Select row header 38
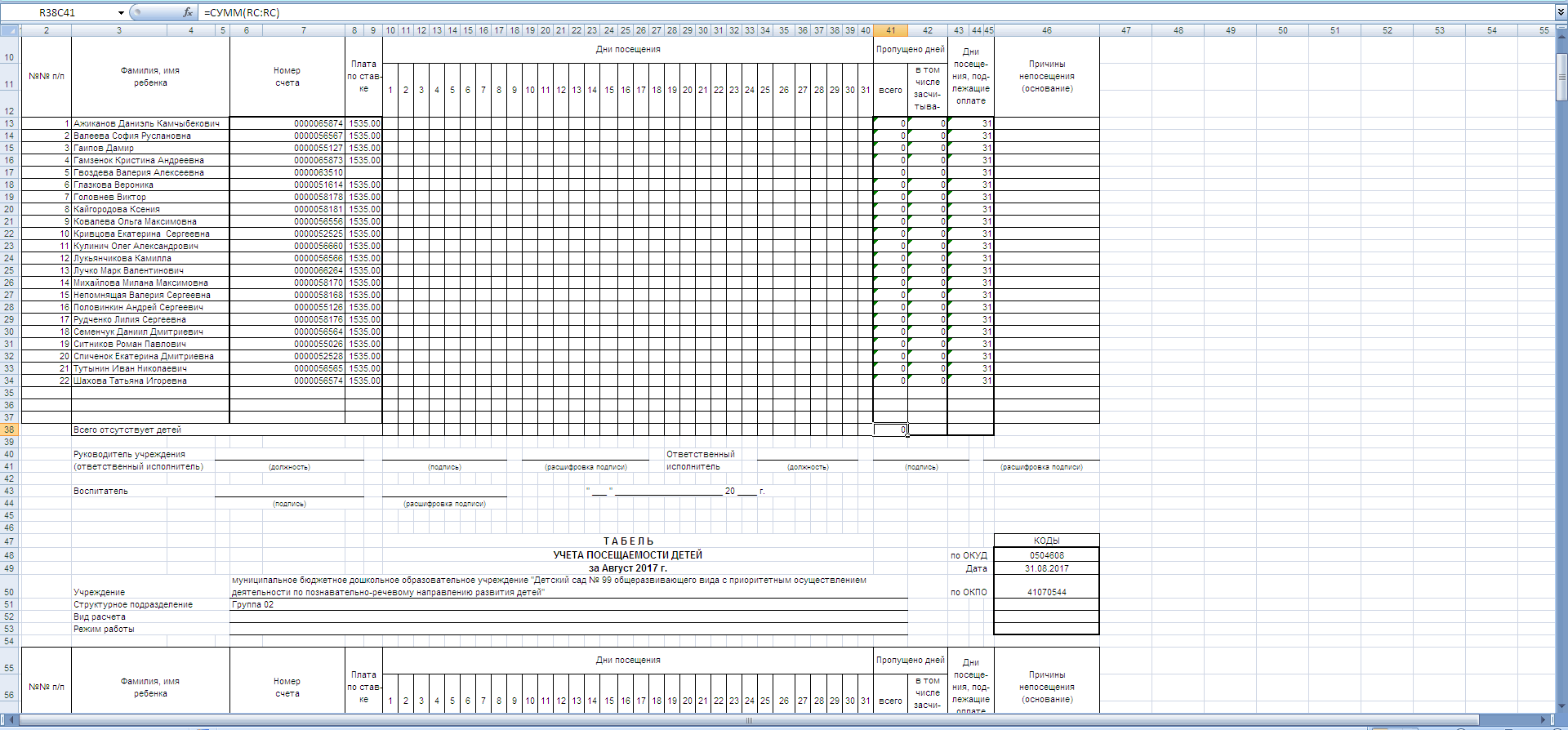This screenshot has width=1568, height=730. pos(10,430)
